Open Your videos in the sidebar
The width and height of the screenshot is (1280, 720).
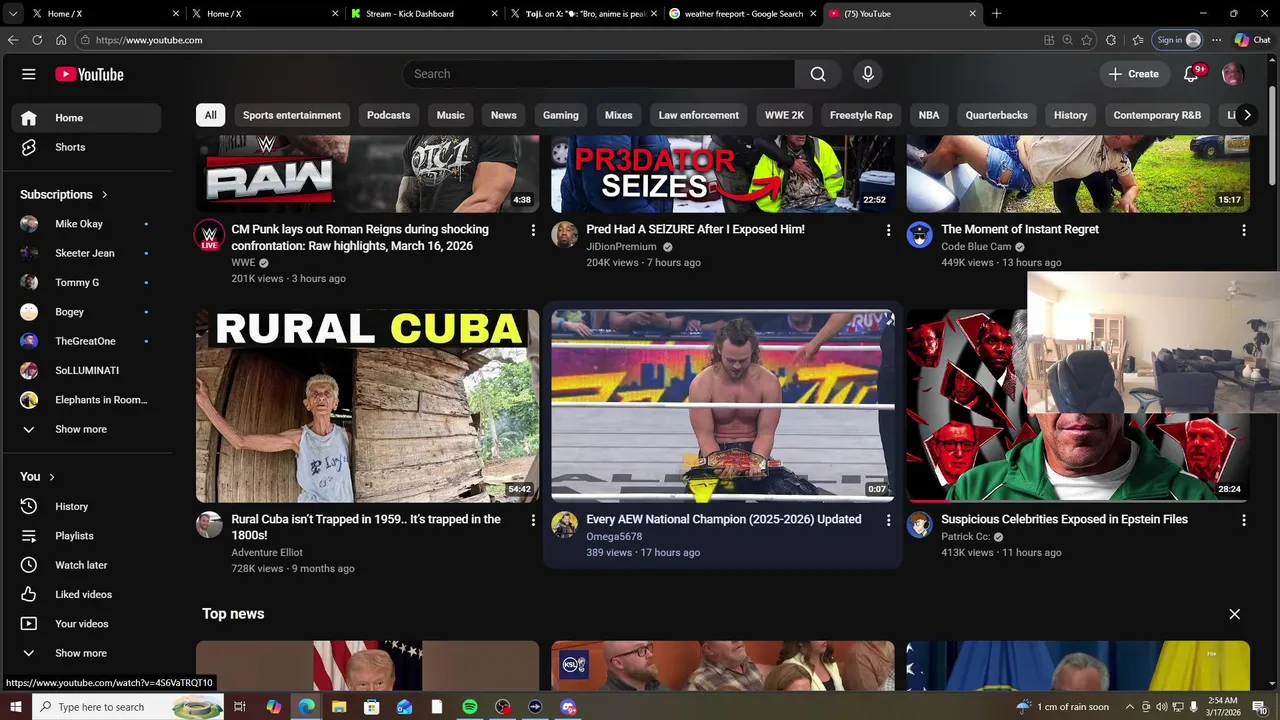86,624
